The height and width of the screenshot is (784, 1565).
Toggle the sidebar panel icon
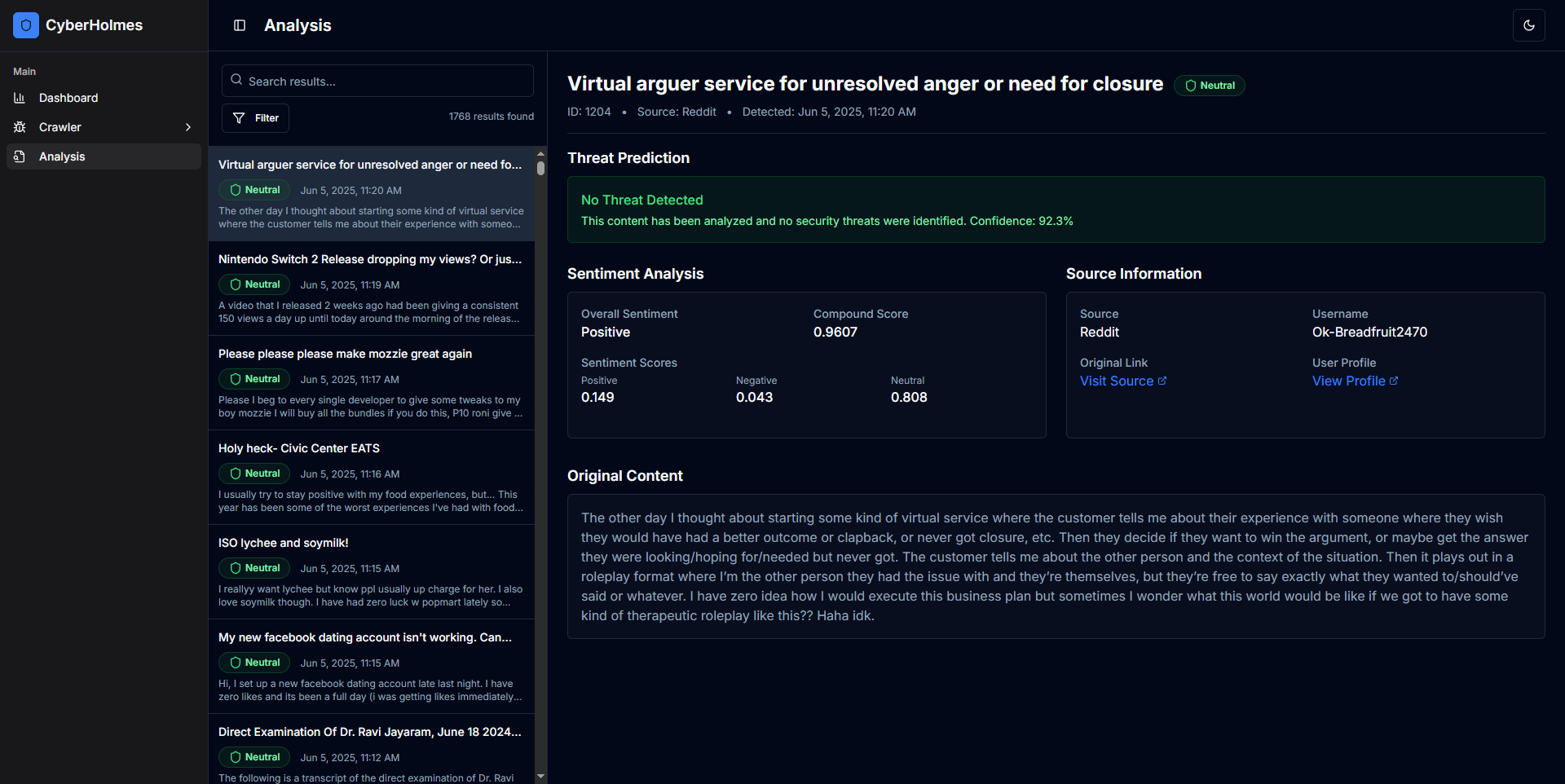[240, 25]
